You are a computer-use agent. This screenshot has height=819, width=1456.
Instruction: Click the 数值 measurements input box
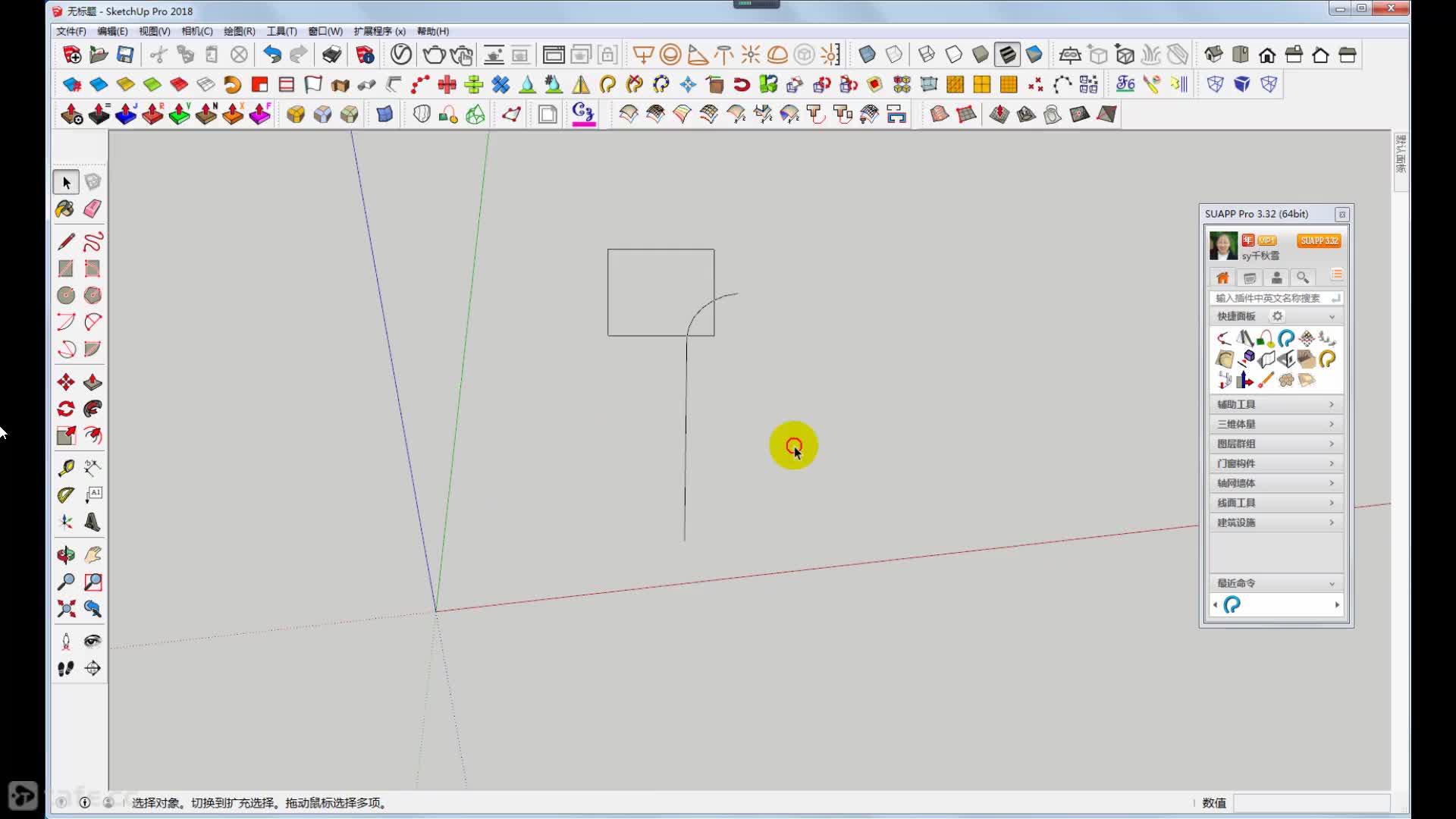point(1312,803)
